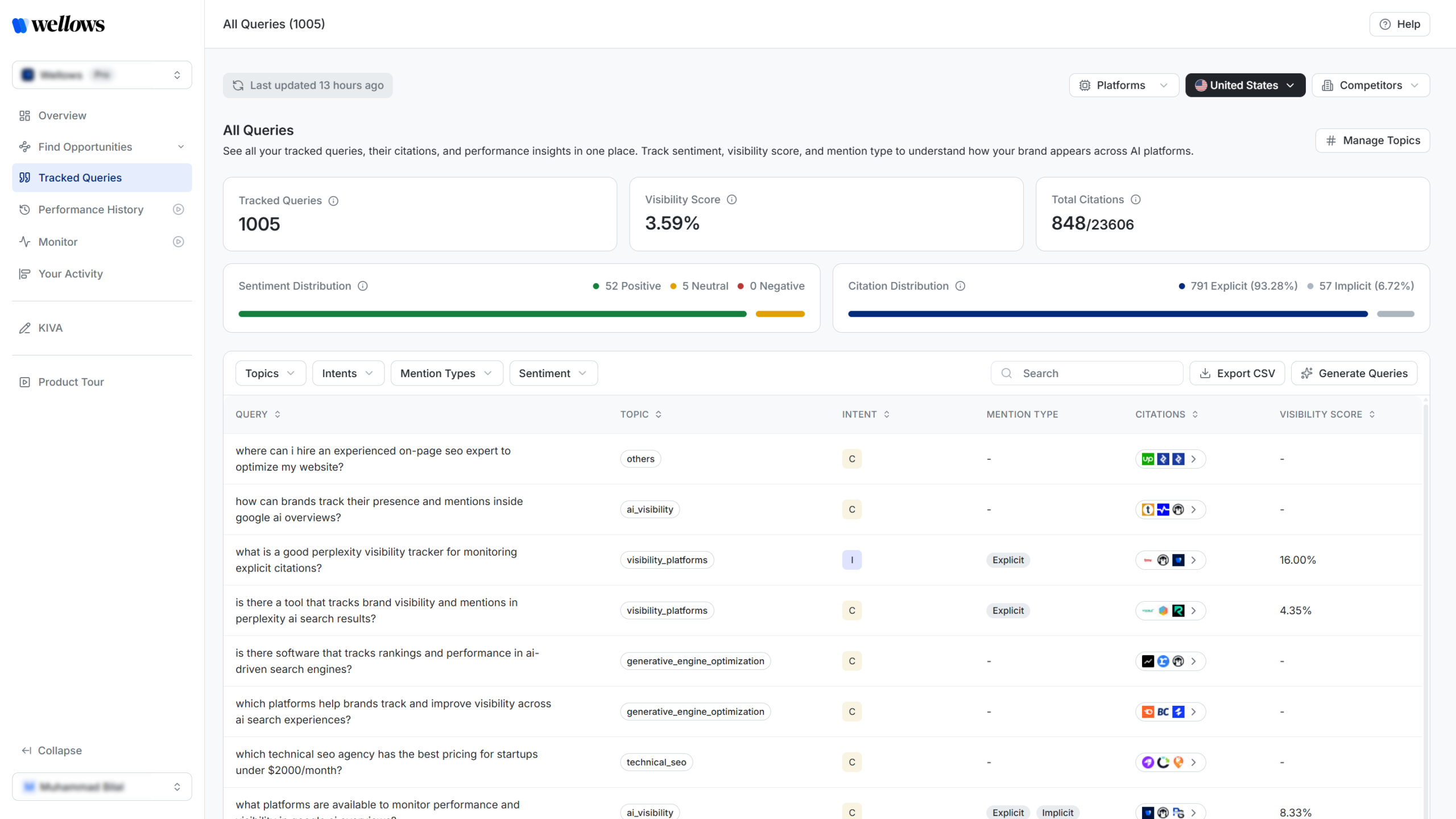Viewport: 1456px width, 819px height.
Task: Sort the table by the Query column
Action: 278,415
